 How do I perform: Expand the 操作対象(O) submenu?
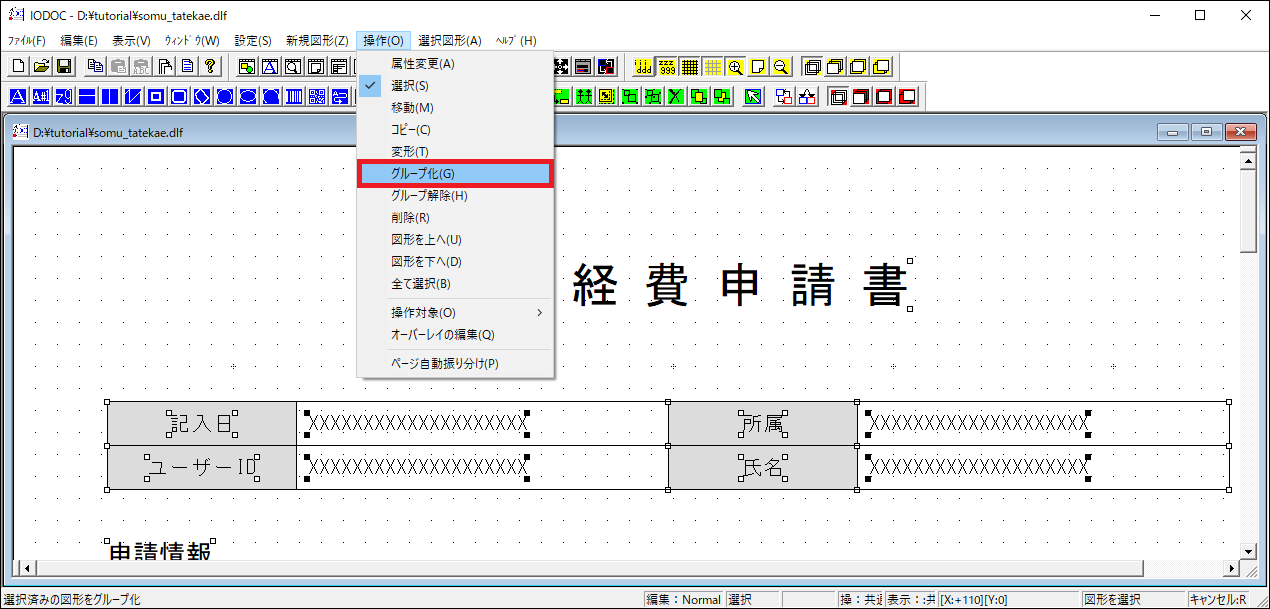455,312
